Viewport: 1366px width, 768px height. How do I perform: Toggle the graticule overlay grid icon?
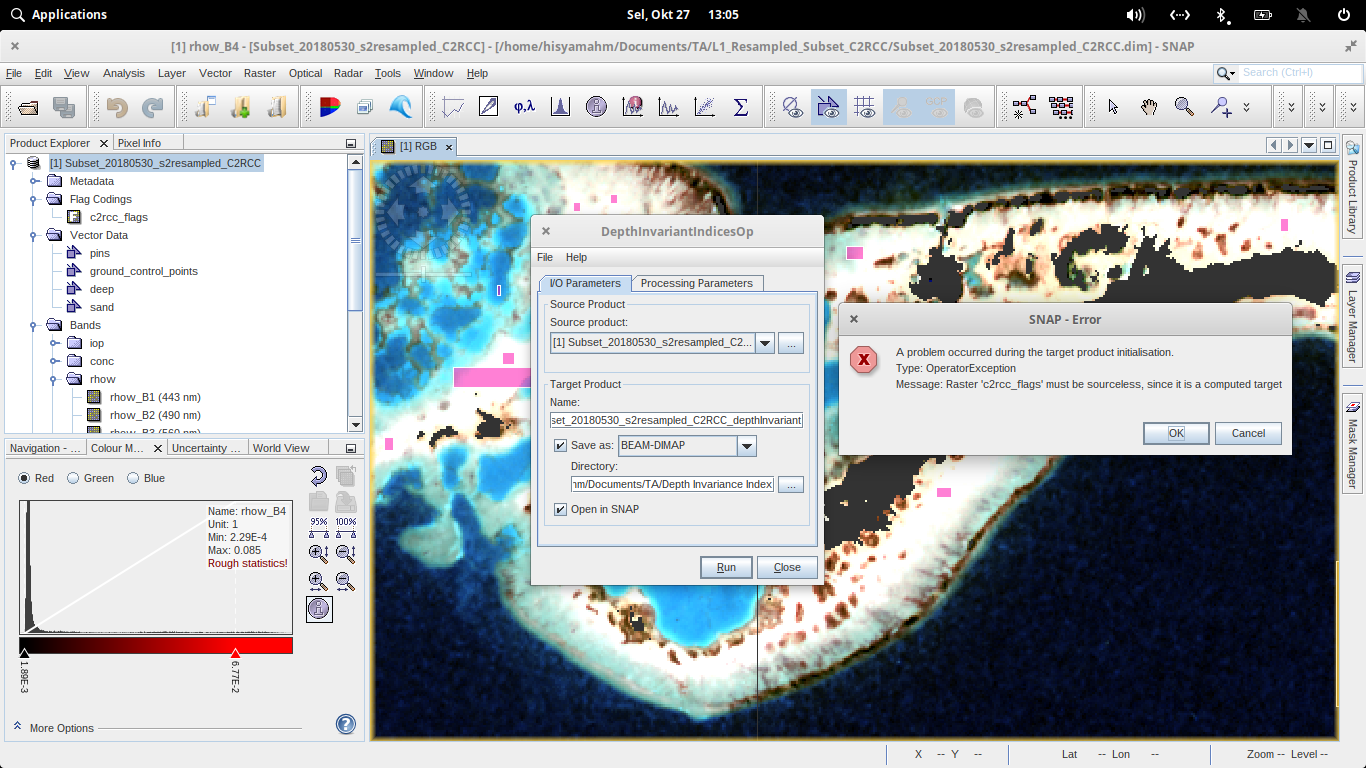click(x=865, y=107)
